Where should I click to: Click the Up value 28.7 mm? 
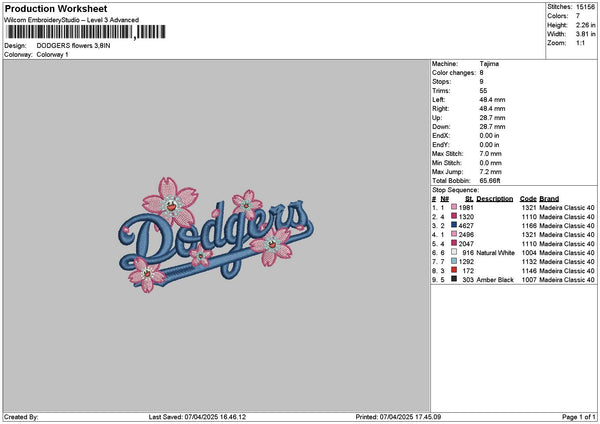492,118
